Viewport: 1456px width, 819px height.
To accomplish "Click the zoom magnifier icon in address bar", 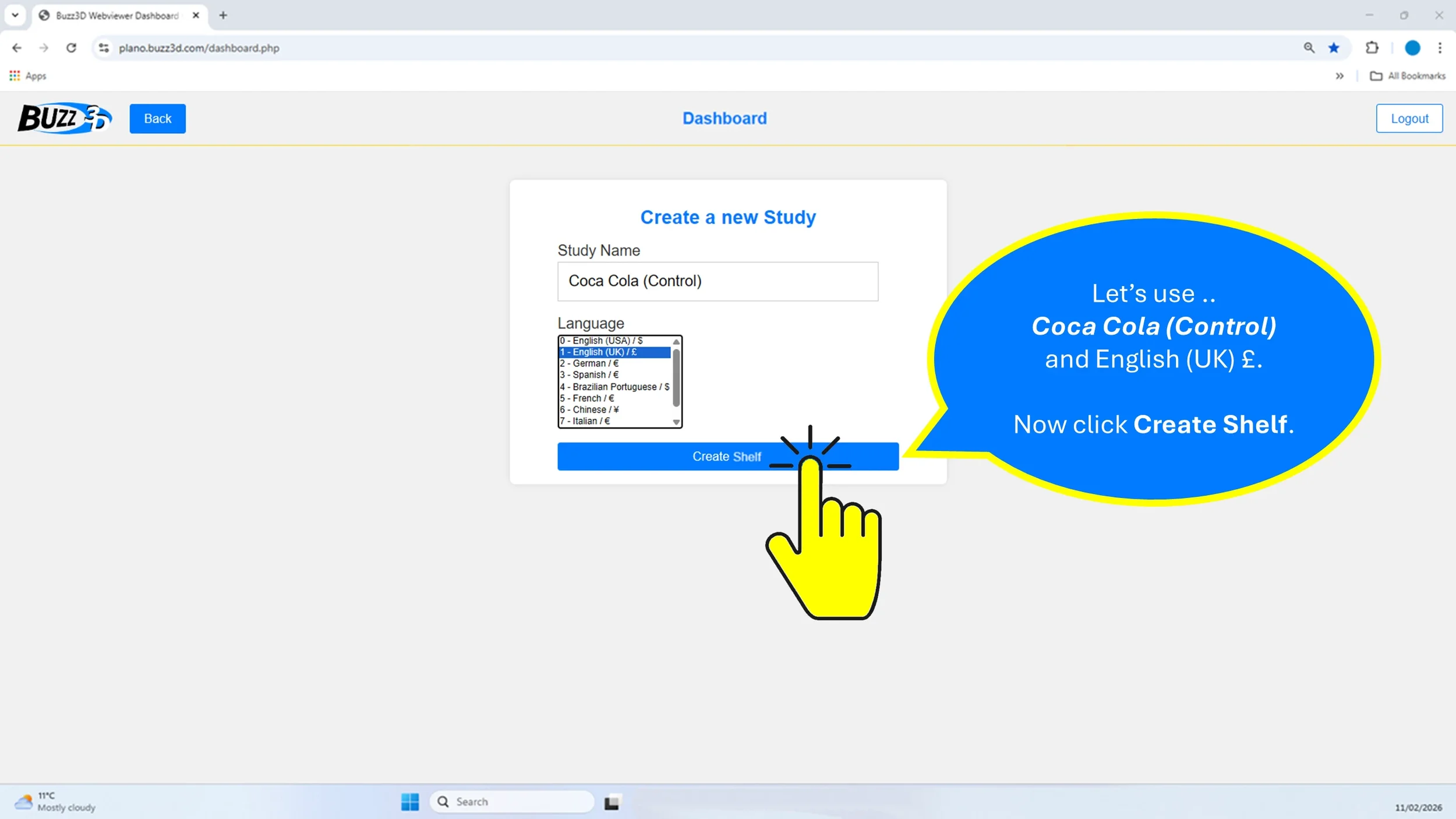I will coord(1309,48).
